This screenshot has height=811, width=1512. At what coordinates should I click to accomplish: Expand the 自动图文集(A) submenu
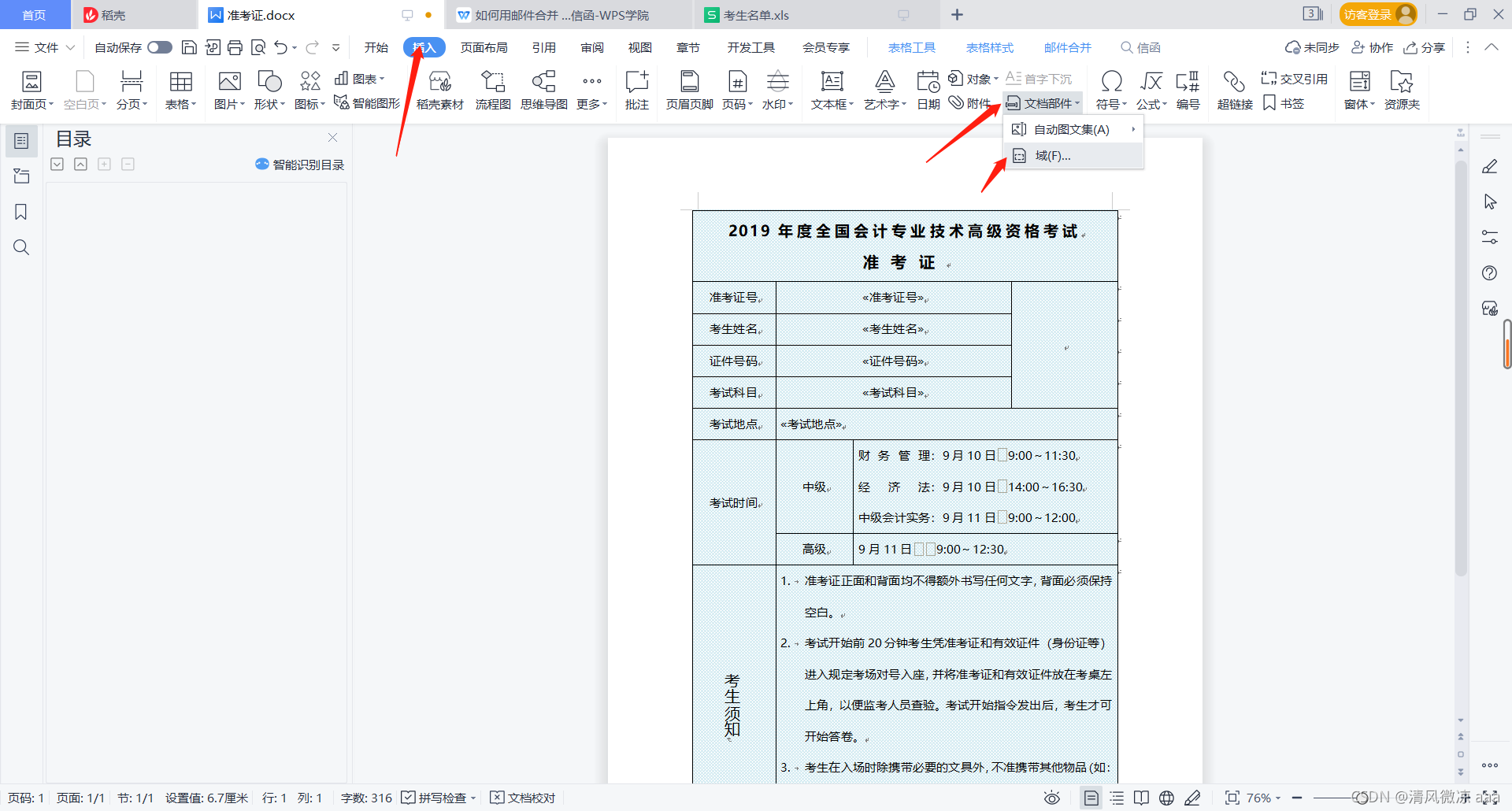click(x=1071, y=129)
